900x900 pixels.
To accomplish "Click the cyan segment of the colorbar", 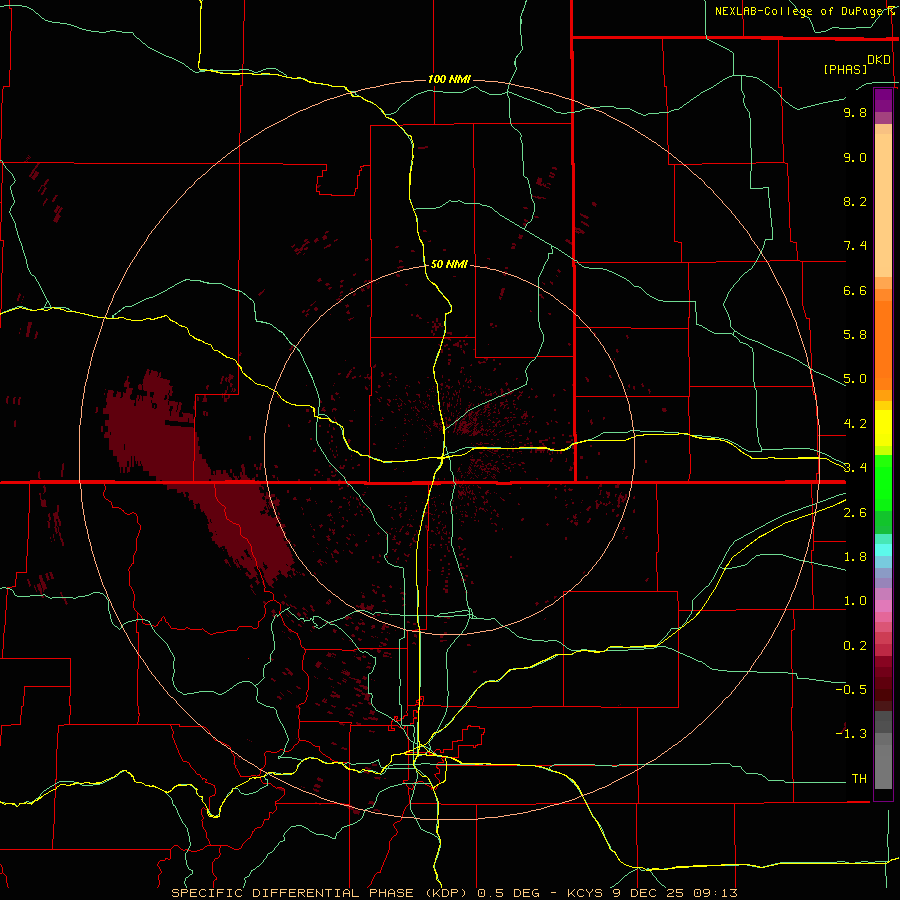I will [883, 550].
